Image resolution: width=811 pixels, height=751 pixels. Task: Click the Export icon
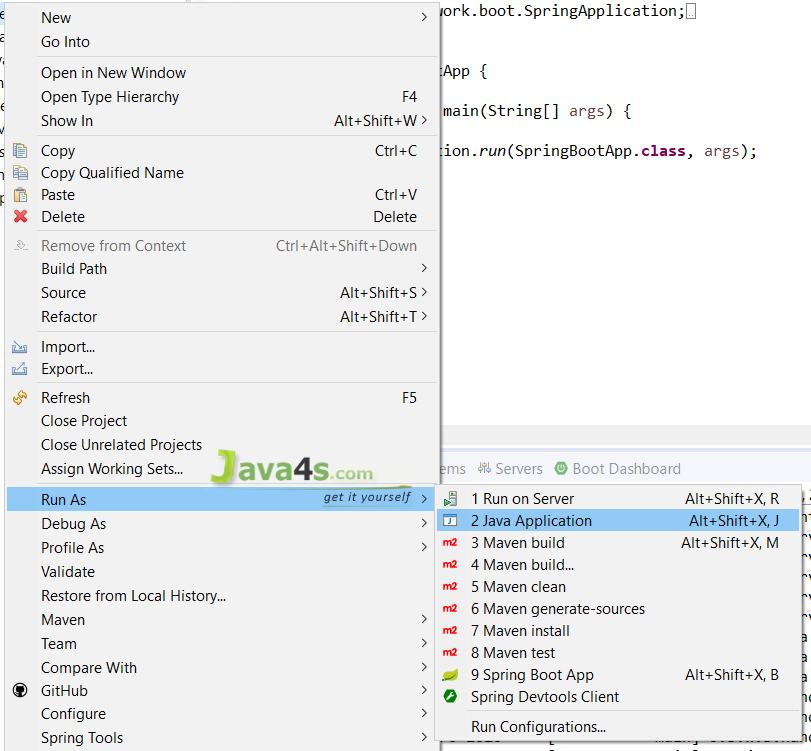pos(20,369)
